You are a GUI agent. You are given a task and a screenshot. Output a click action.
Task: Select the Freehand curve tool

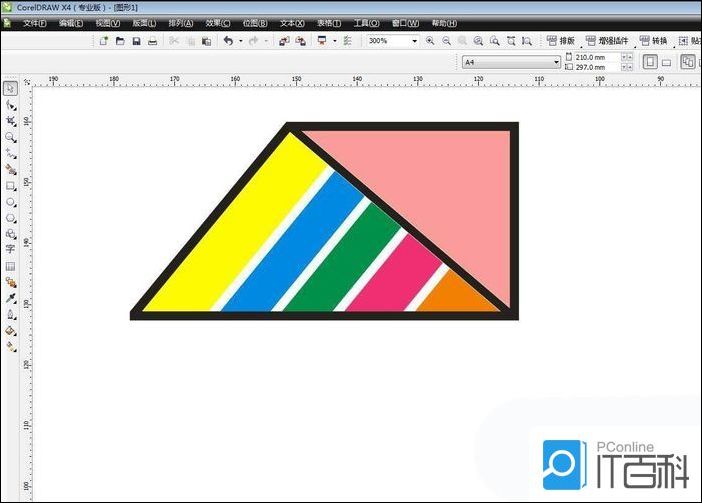coord(11,153)
